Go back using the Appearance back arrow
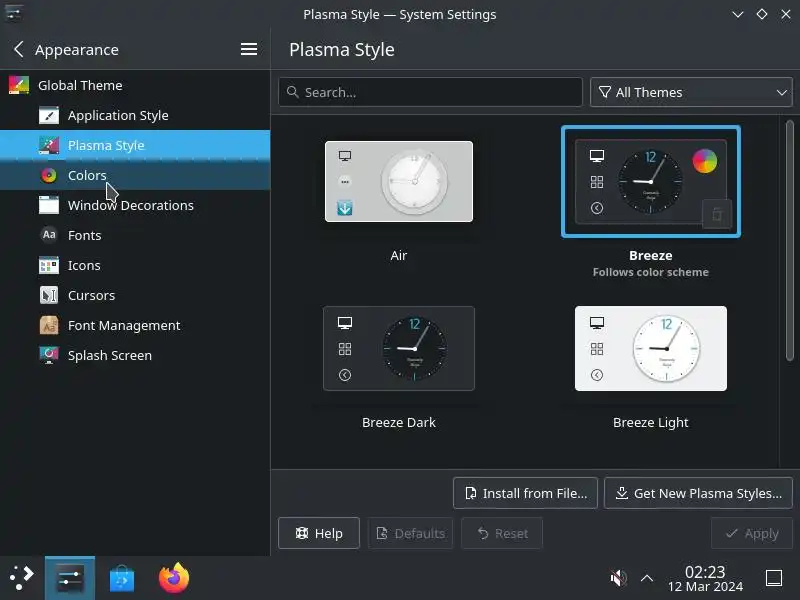 (x=18, y=49)
